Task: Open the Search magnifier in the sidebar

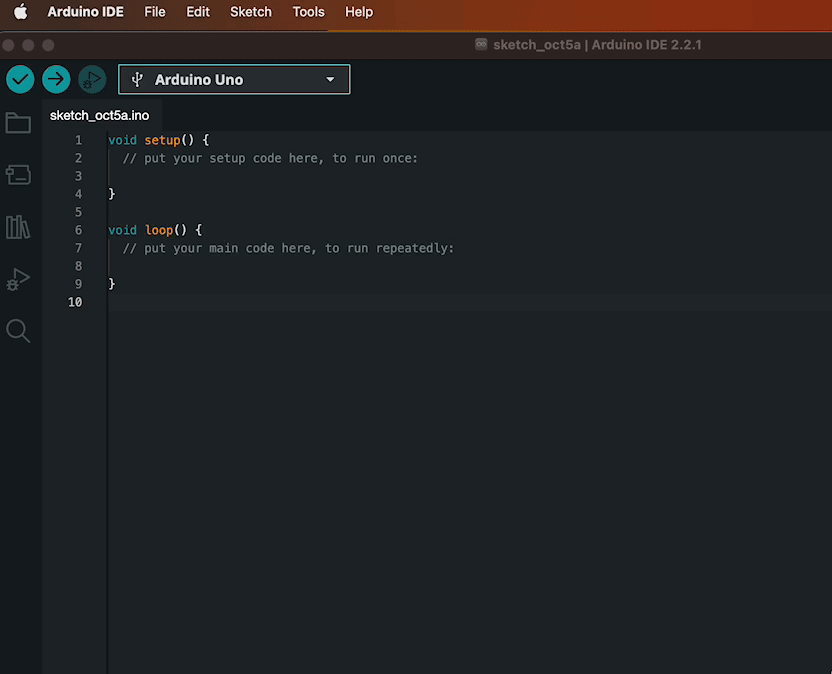Action: [x=18, y=331]
